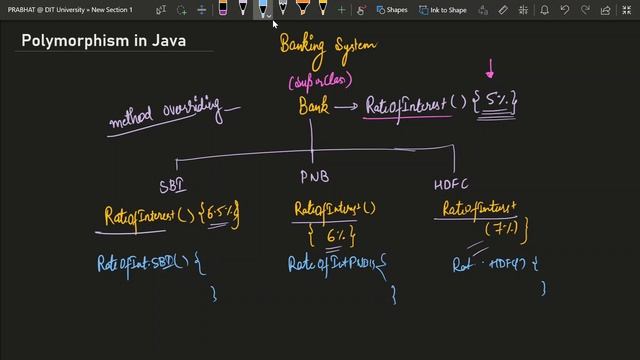640x360 pixels.
Task: Select the orange highlighter
Action: click(x=302, y=8)
